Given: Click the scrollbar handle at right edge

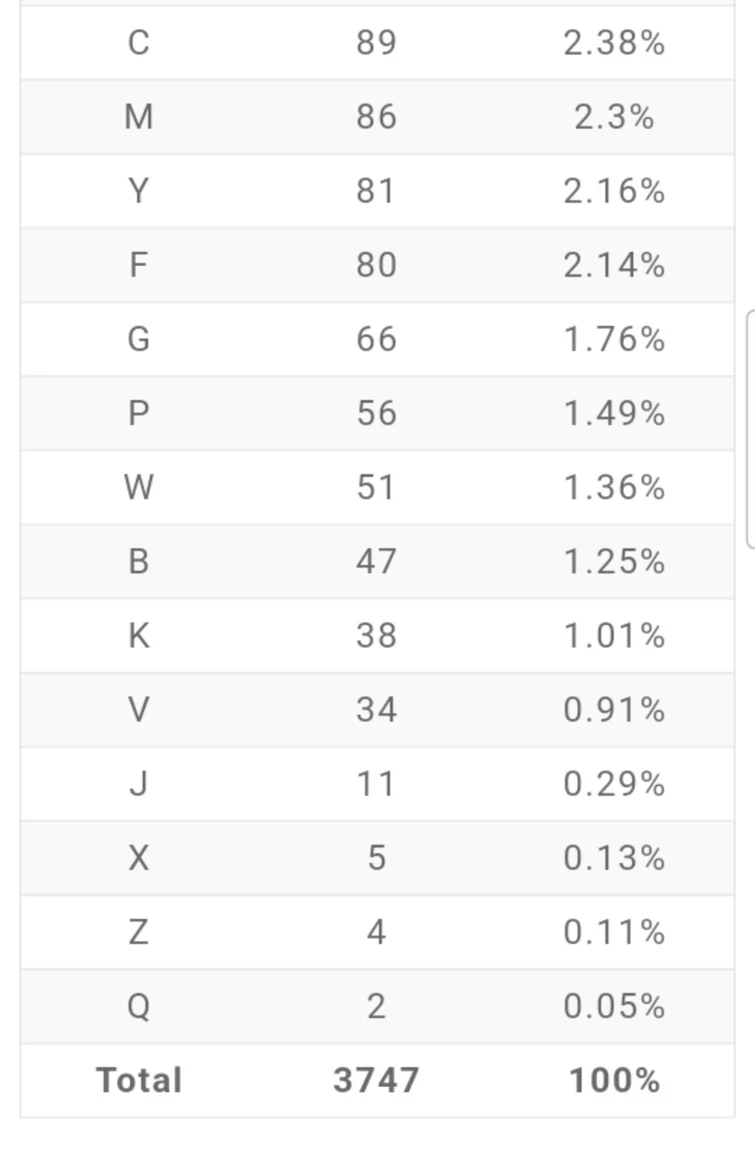Looking at the screenshot, I should pos(751,429).
